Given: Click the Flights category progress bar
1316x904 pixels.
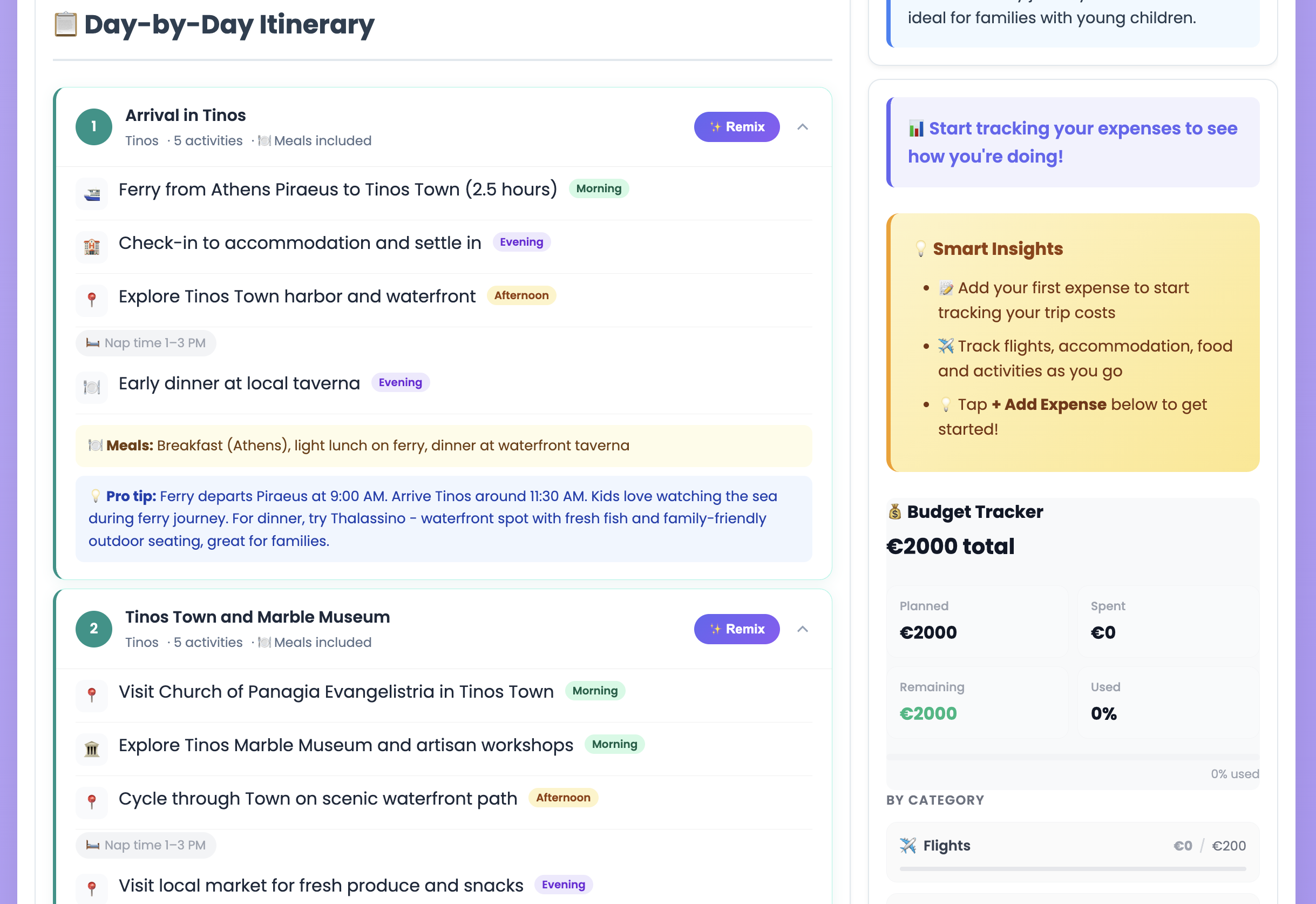Looking at the screenshot, I should tap(1073, 869).
